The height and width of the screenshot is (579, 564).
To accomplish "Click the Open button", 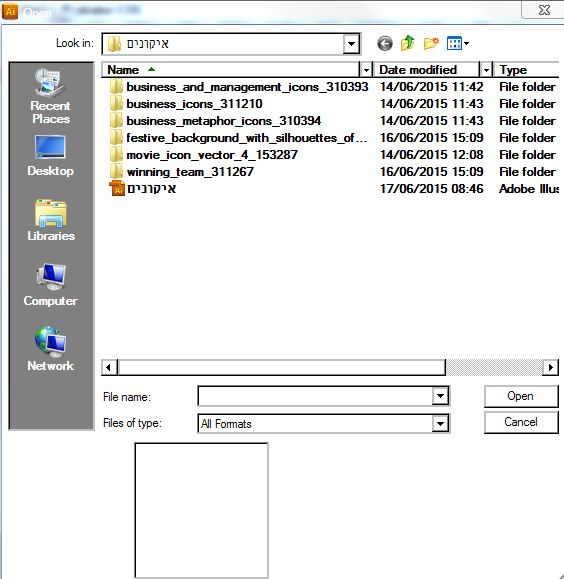I will [x=521, y=396].
